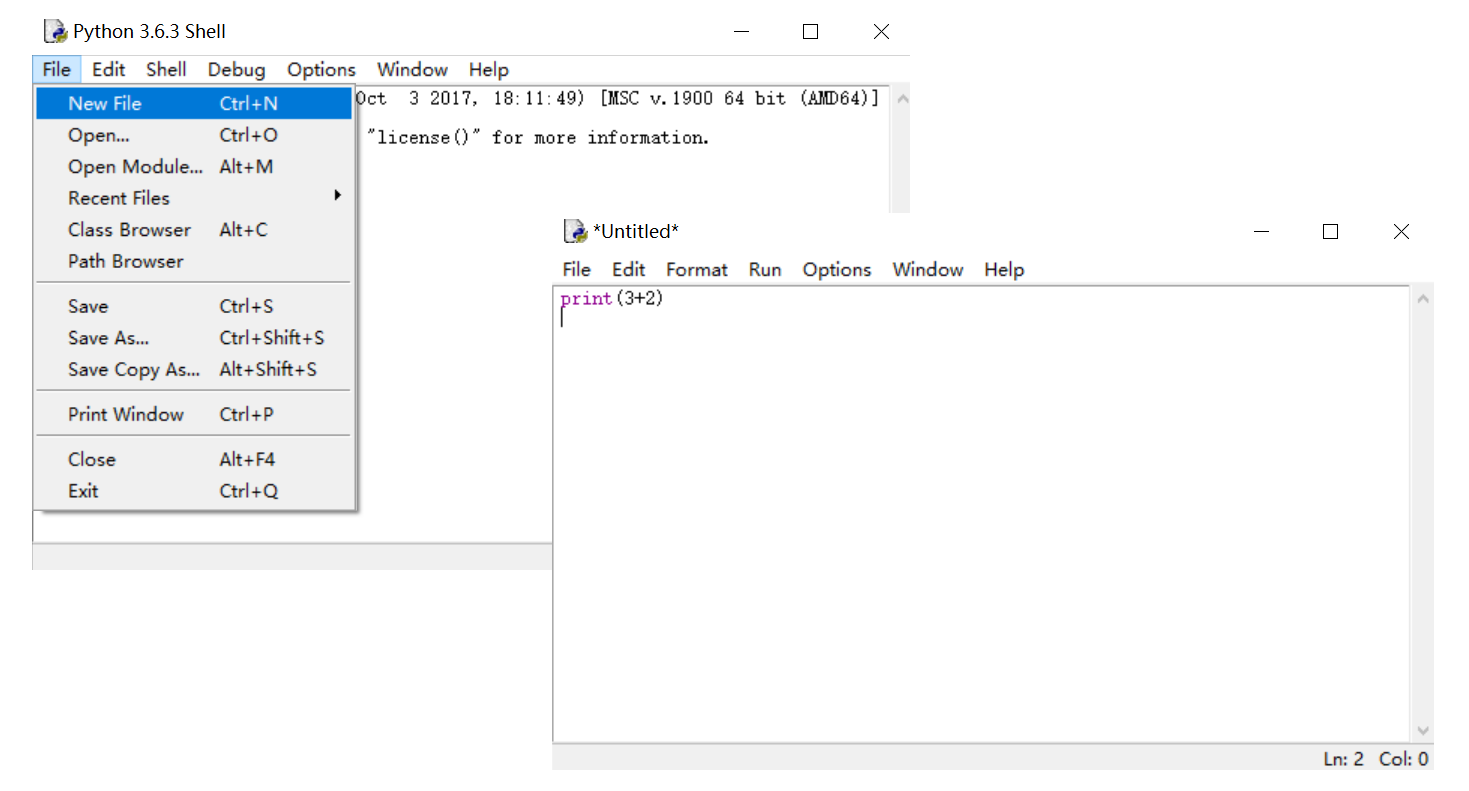1469x791 pixels.
Task: Open the Run menu
Action: pyautogui.click(x=765, y=270)
